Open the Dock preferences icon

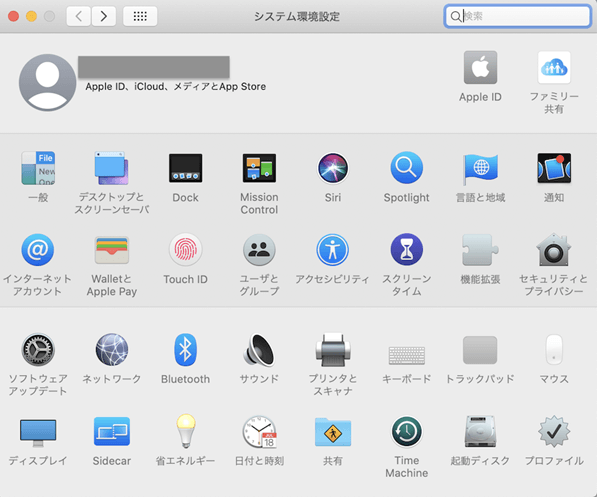(185, 168)
